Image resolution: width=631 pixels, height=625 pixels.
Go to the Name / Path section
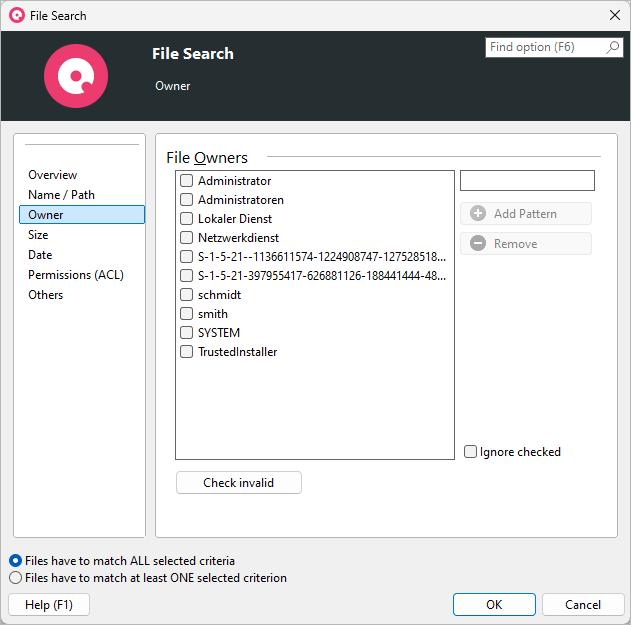(x=61, y=195)
